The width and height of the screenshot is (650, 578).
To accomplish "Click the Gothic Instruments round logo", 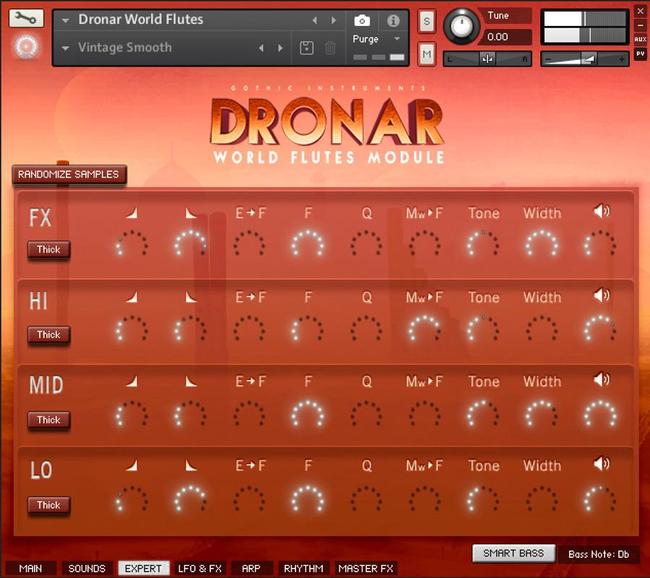I will [x=26, y=46].
